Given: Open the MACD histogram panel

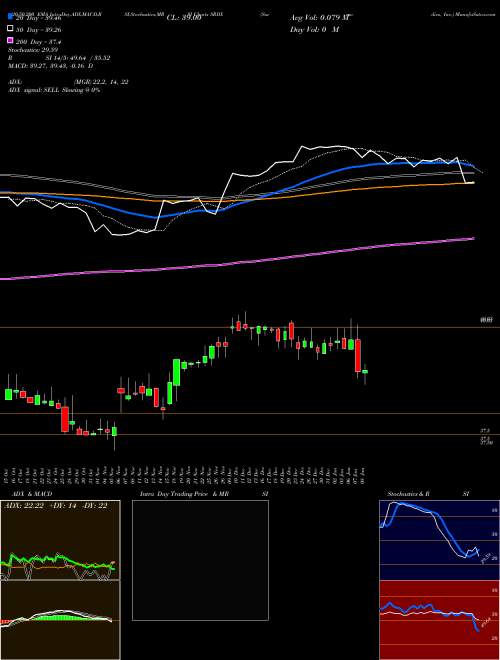Looking at the screenshot, I should click(60, 620).
